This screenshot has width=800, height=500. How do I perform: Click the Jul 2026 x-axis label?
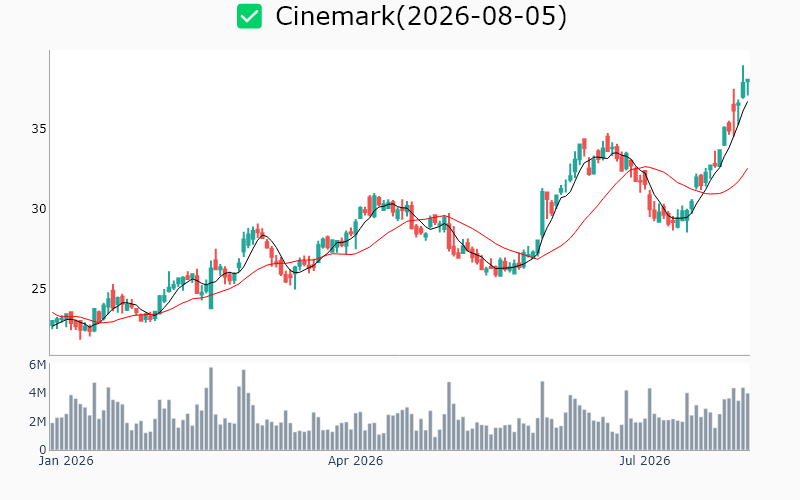click(x=645, y=461)
